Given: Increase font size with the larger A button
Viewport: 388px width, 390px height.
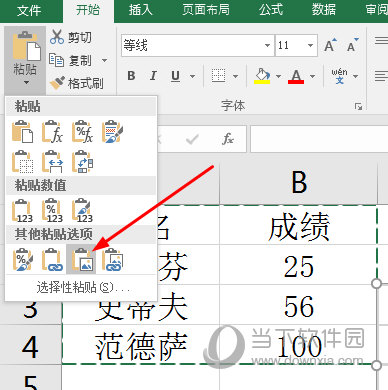Looking at the screenshot, I should point(330,45).
